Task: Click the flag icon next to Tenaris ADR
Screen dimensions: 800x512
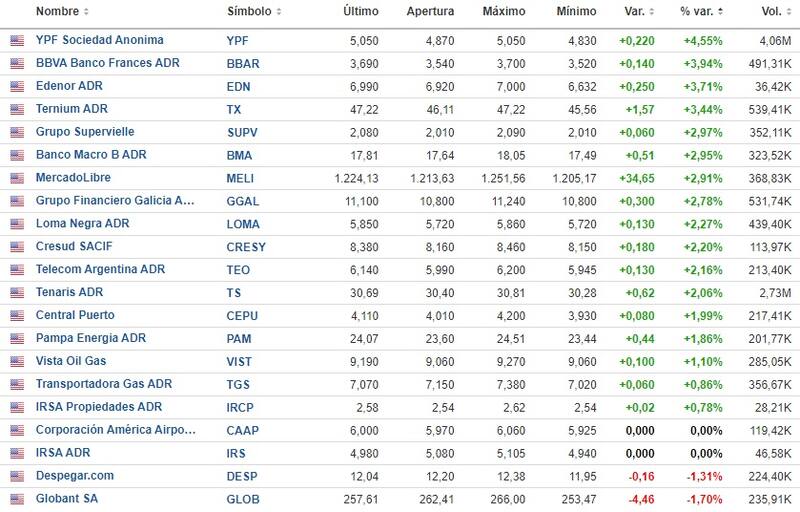Action: tap(16, 293)
